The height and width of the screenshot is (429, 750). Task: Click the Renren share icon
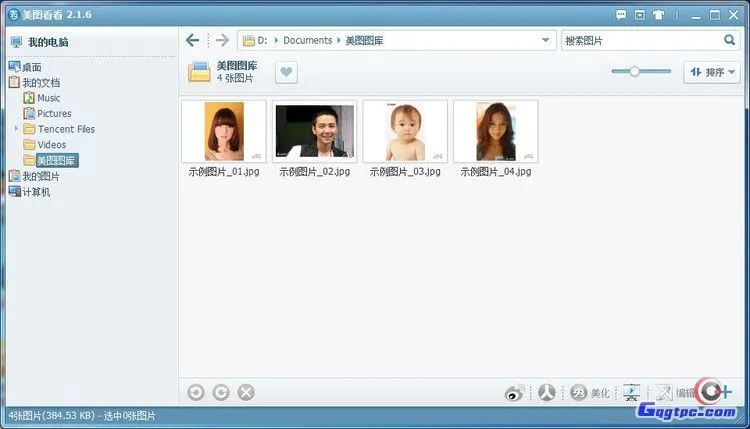tap(546, 393)
